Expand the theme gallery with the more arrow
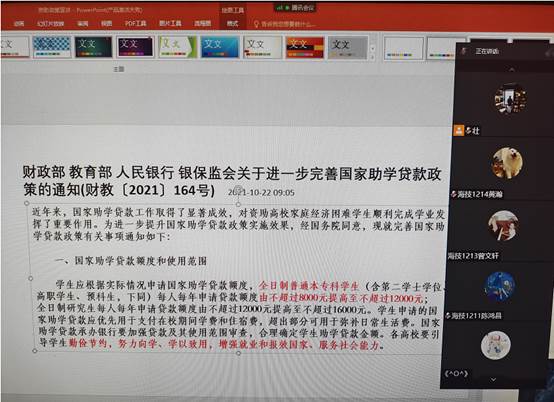The height and width of the screenshot is (402, 554). pos(372,56)
